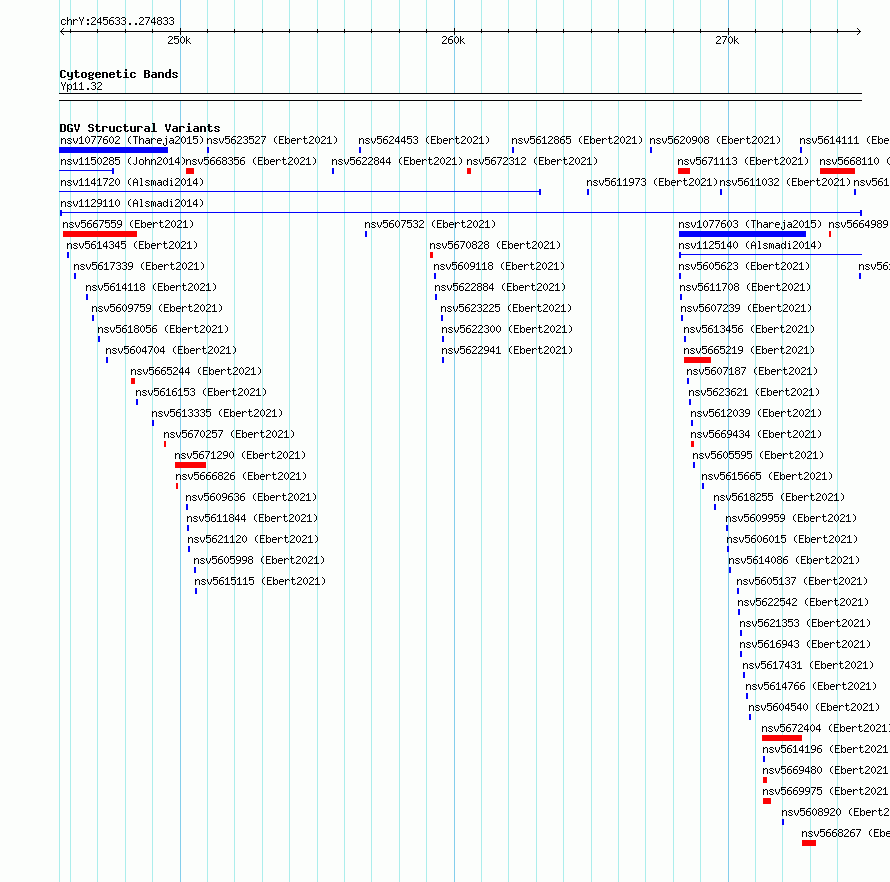
Task: Select nsv5609118 (Ebert2021) label
Action: point(499,266)
